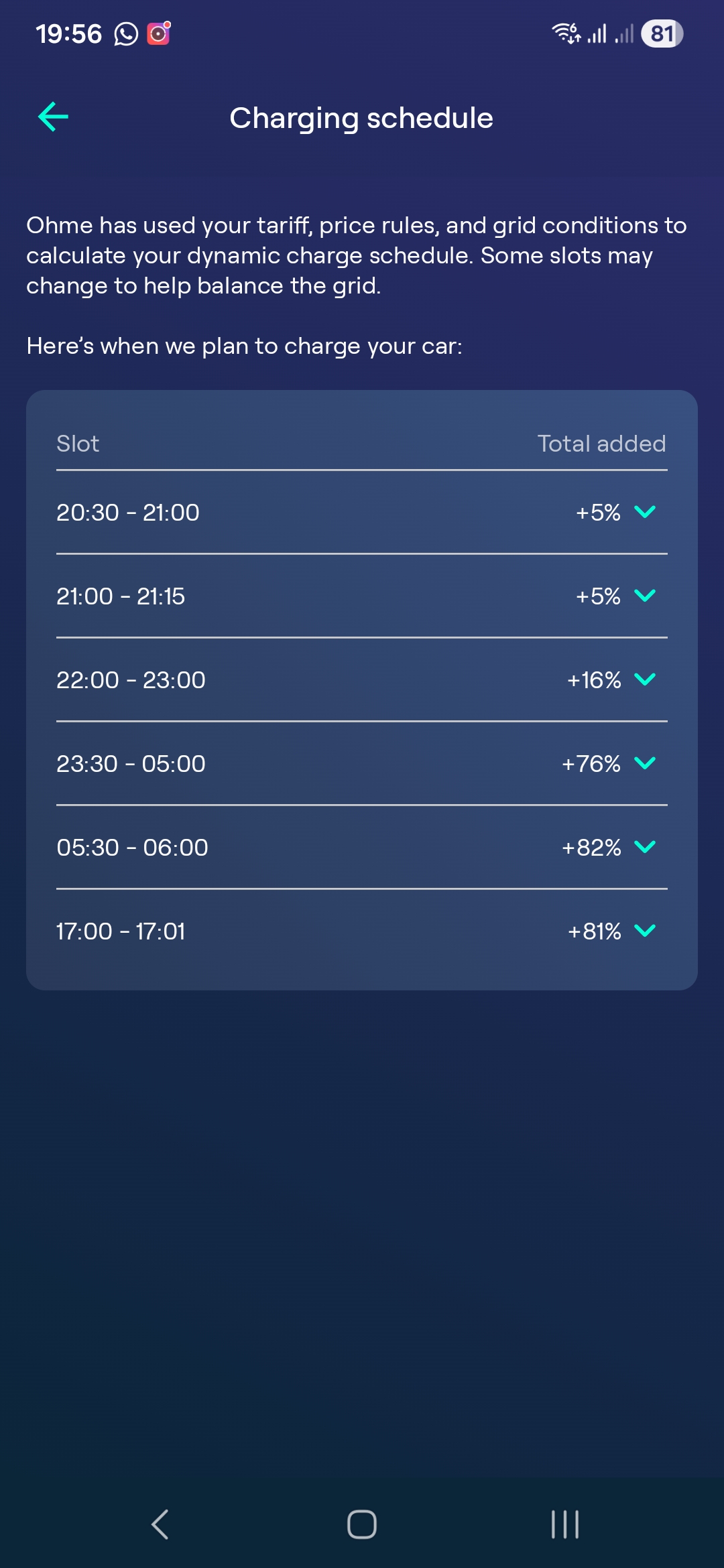Open WhatsApp notification icon in status bar
Viewport: 724px width, 1568px height.
point(125,34)
